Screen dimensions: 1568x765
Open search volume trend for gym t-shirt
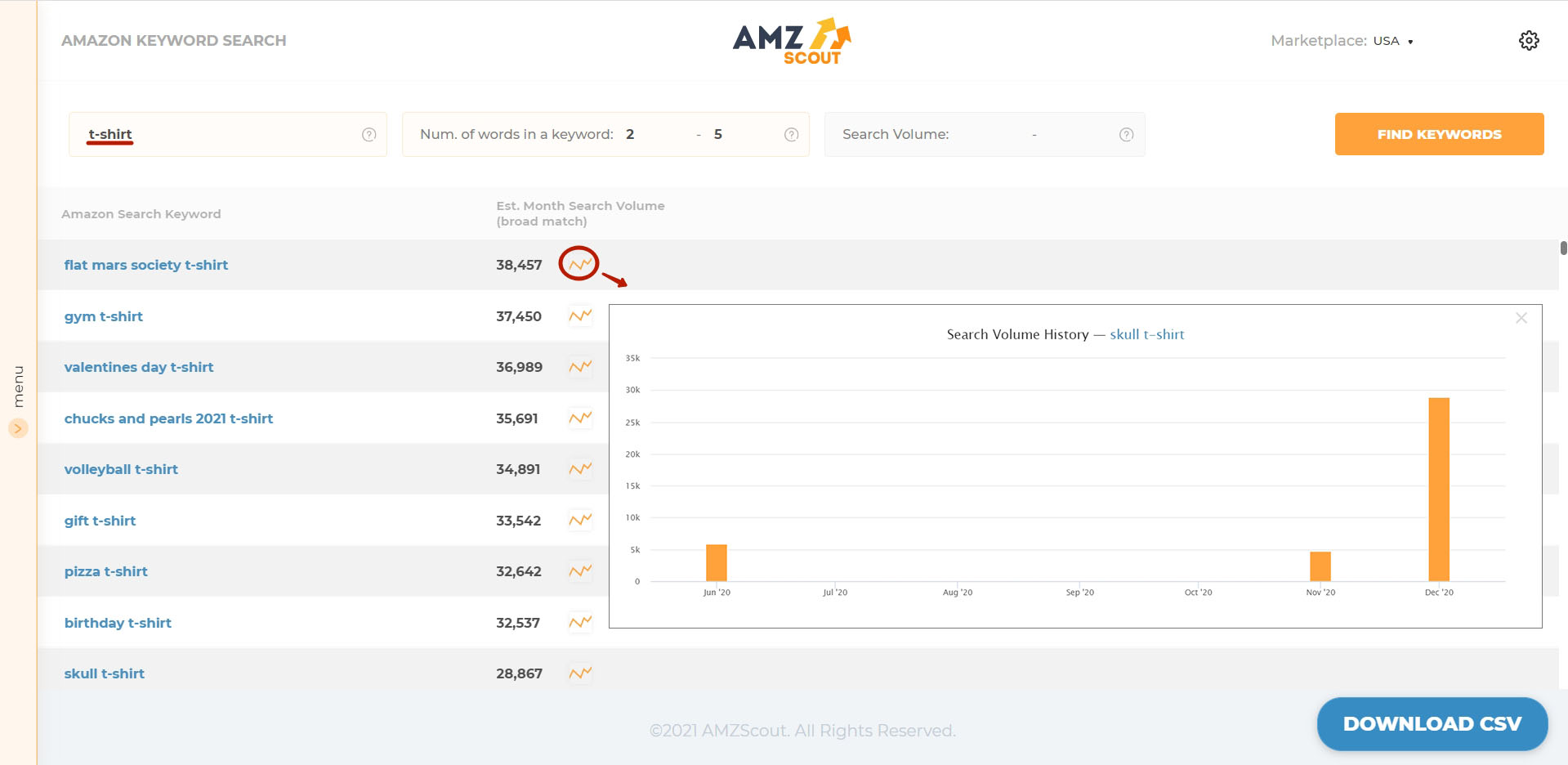(580, 316)
